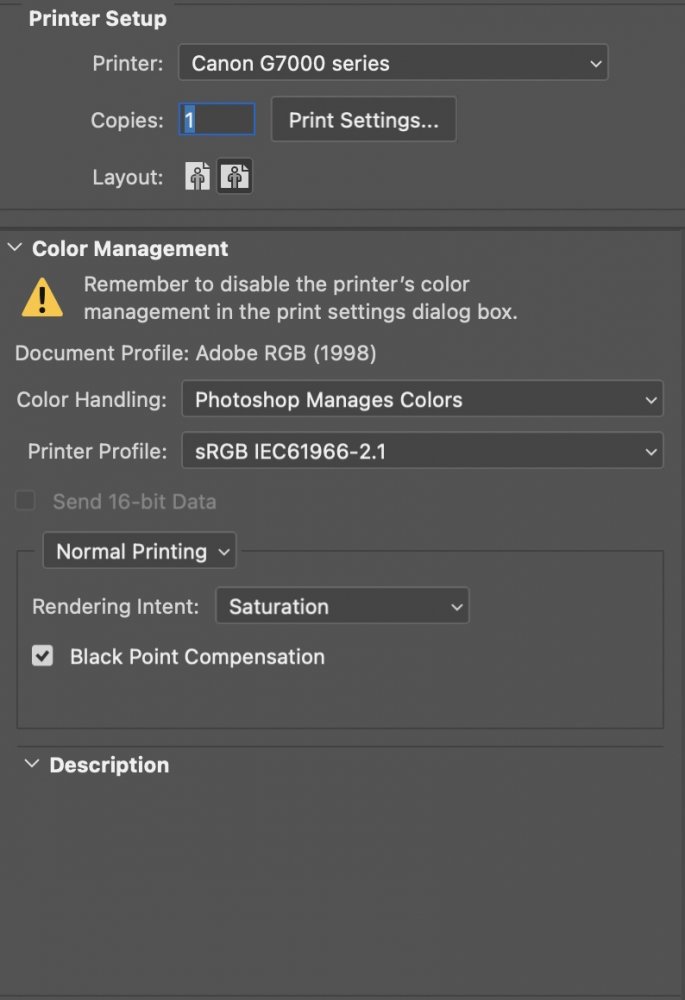685x1000 pixels.
Task: Collapse the Description section chevron
Action: [x=31, y=764]
